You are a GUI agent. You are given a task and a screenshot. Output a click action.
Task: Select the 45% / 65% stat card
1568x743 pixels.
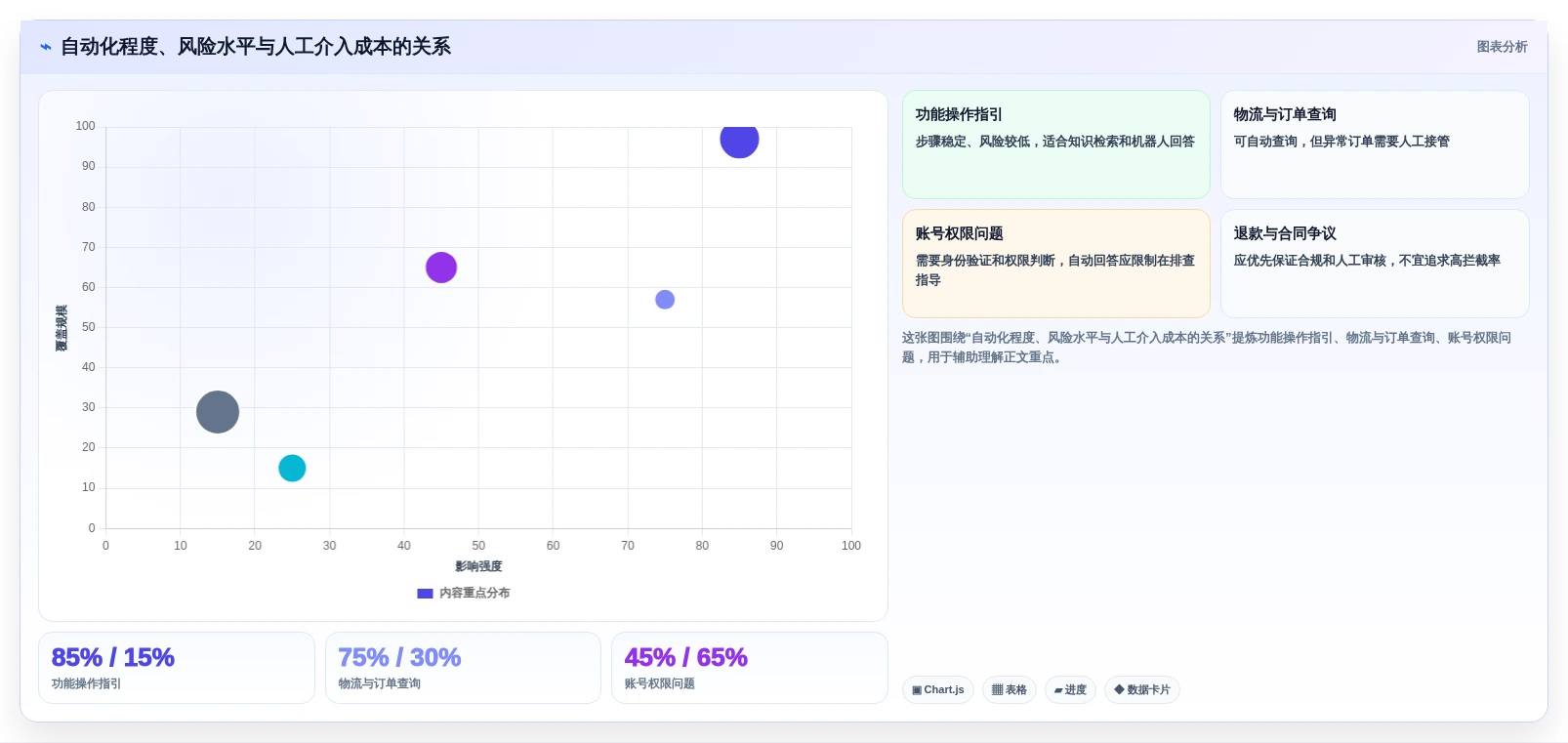pos(750,668)
